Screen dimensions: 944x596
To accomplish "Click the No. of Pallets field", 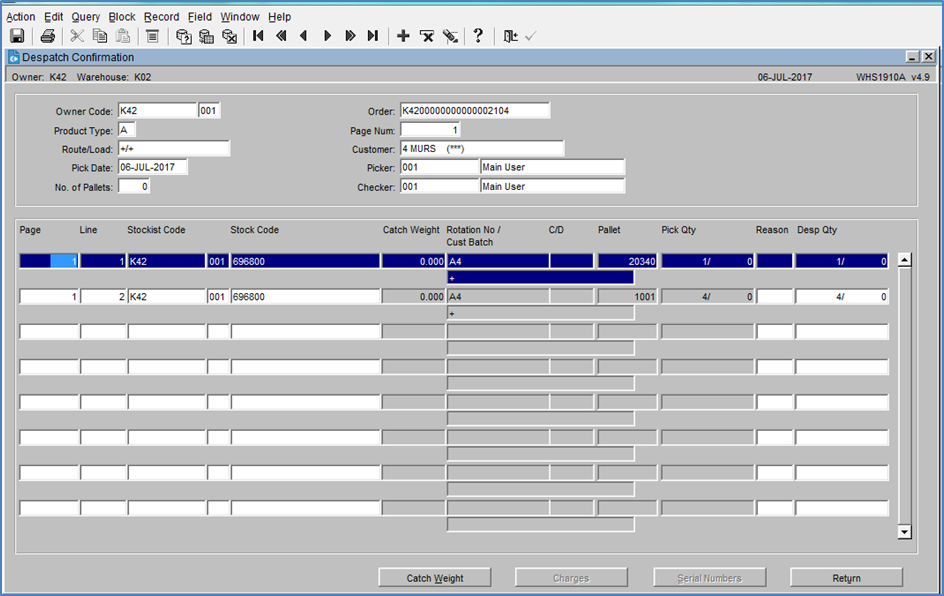I will pos(134,187).
